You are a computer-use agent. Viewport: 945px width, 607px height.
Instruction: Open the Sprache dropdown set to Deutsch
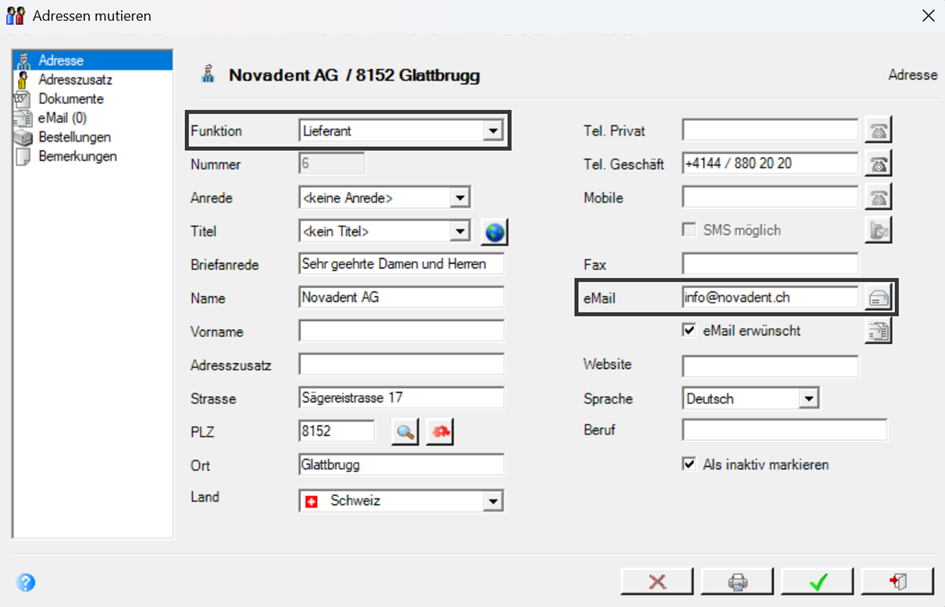click(x=751, y=398)
